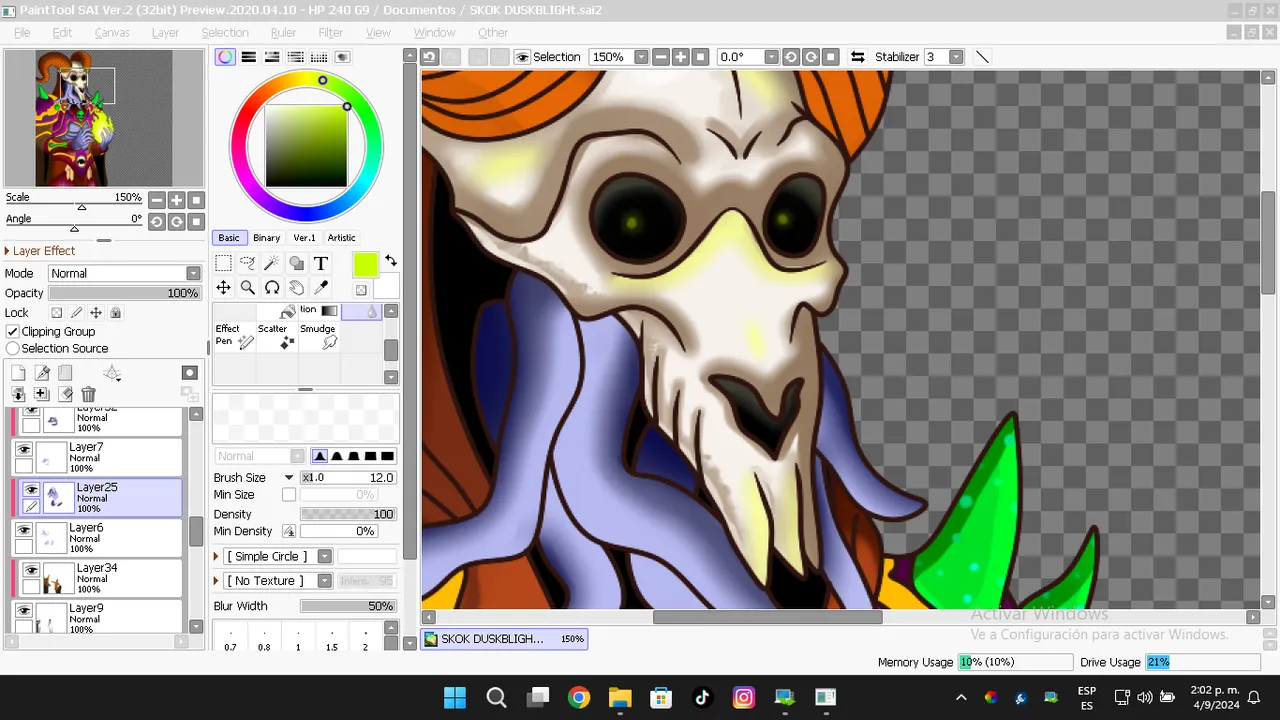Zoom in with navigator plus button
This screenshot has width=1280, height=720.
click(176, 200)
